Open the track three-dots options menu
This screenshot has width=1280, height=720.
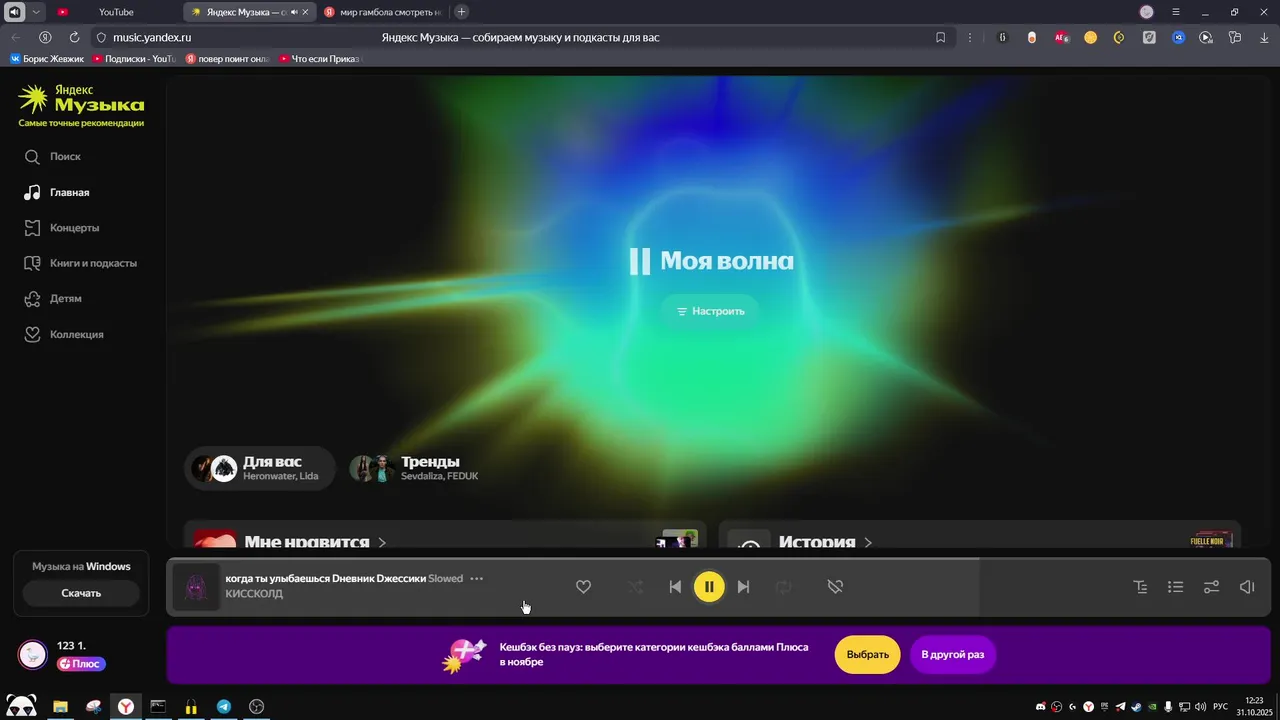[477, 578]
